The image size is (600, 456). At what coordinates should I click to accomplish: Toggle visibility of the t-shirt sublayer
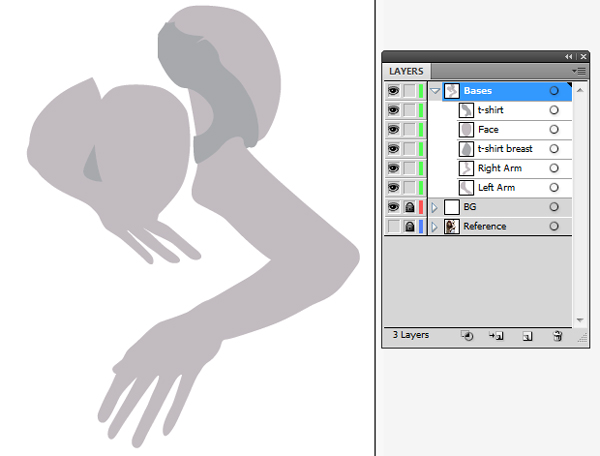[x=393, y=110]
